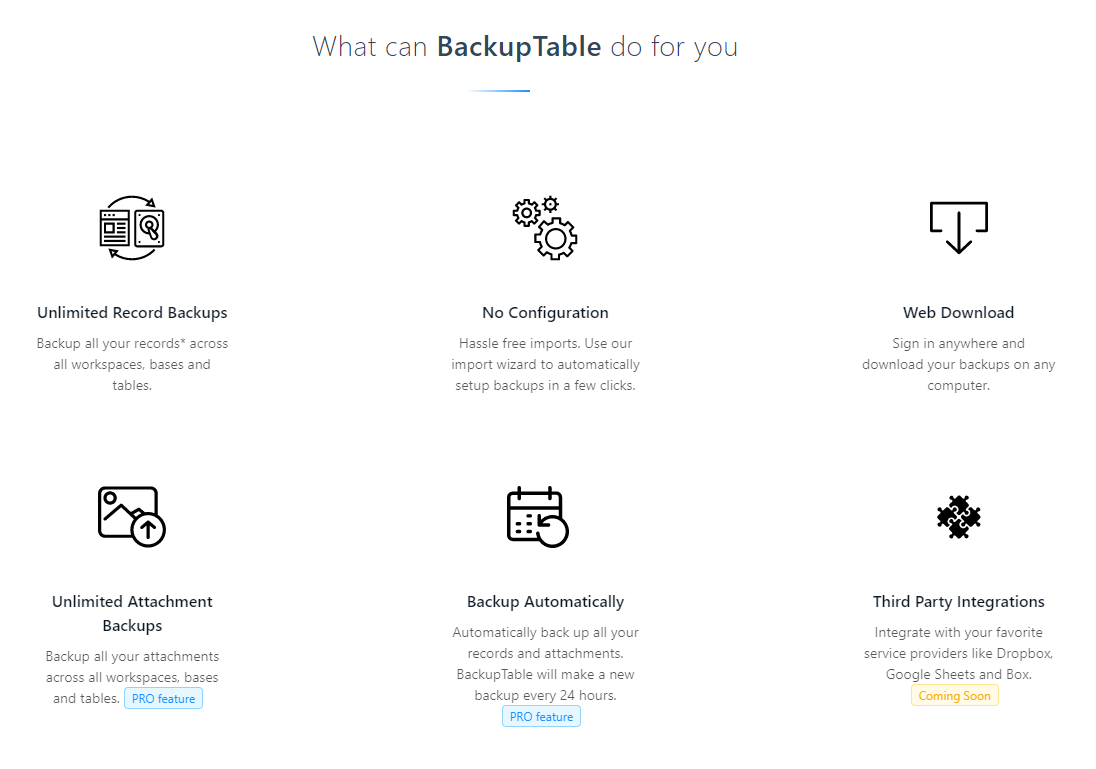Click the PRO feature badge under Backup Automatically
The height and width of the screenshot is (769, 1096).
tap(541, 717)
